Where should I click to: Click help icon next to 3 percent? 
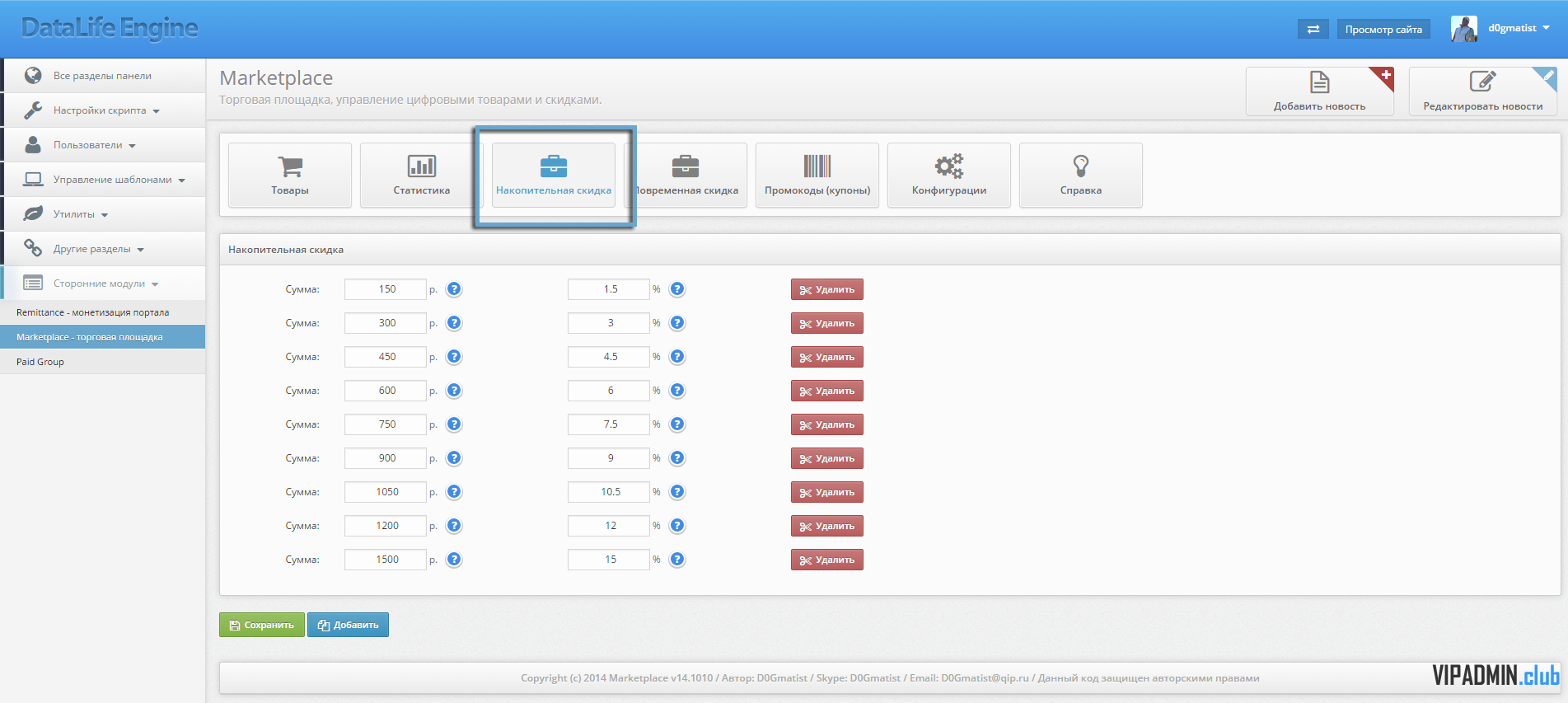[x=677, y=323]
